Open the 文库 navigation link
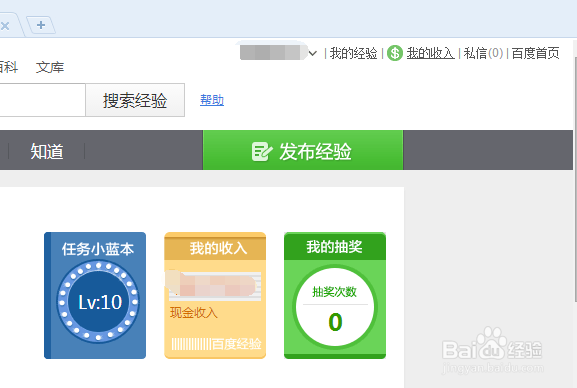Image resolution: width=577 pixels, height=388 pixels. 50,67
